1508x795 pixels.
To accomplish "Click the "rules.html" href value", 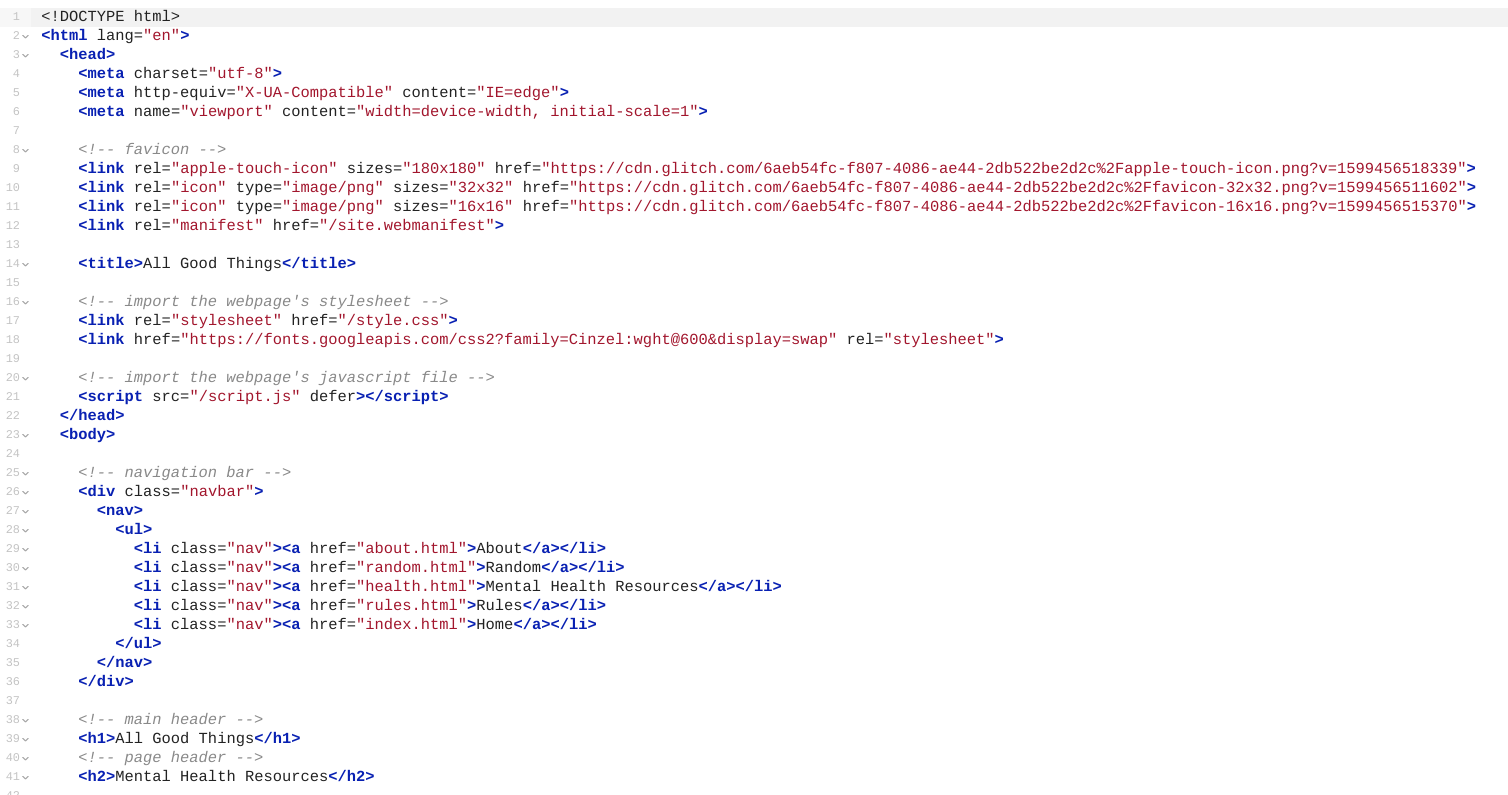I will click(x=411, y=606).
